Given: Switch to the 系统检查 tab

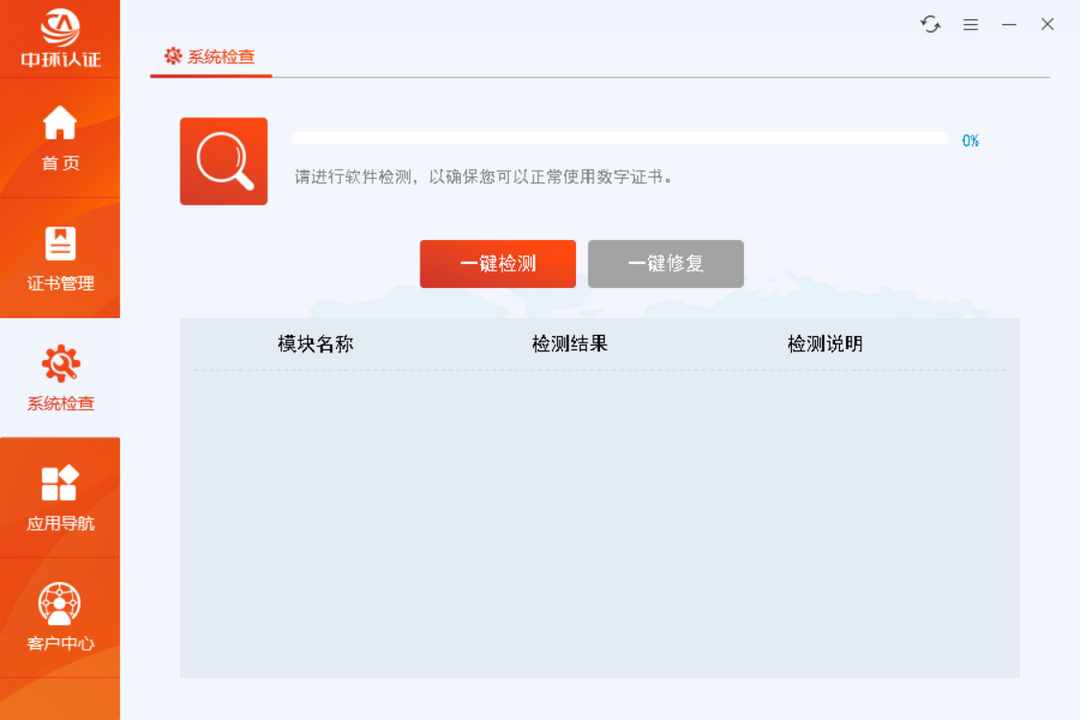Looking at the screenshot, I should pos(210,58).
